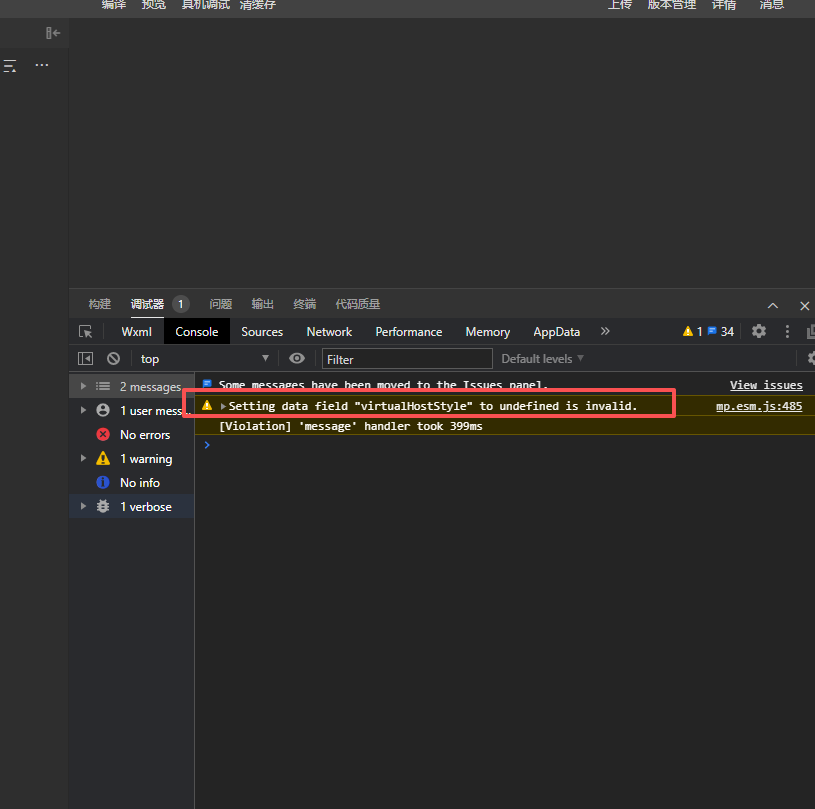The image size is (815, 809).
Task: Open DevTools settings gear
Action: pos(759,331)
